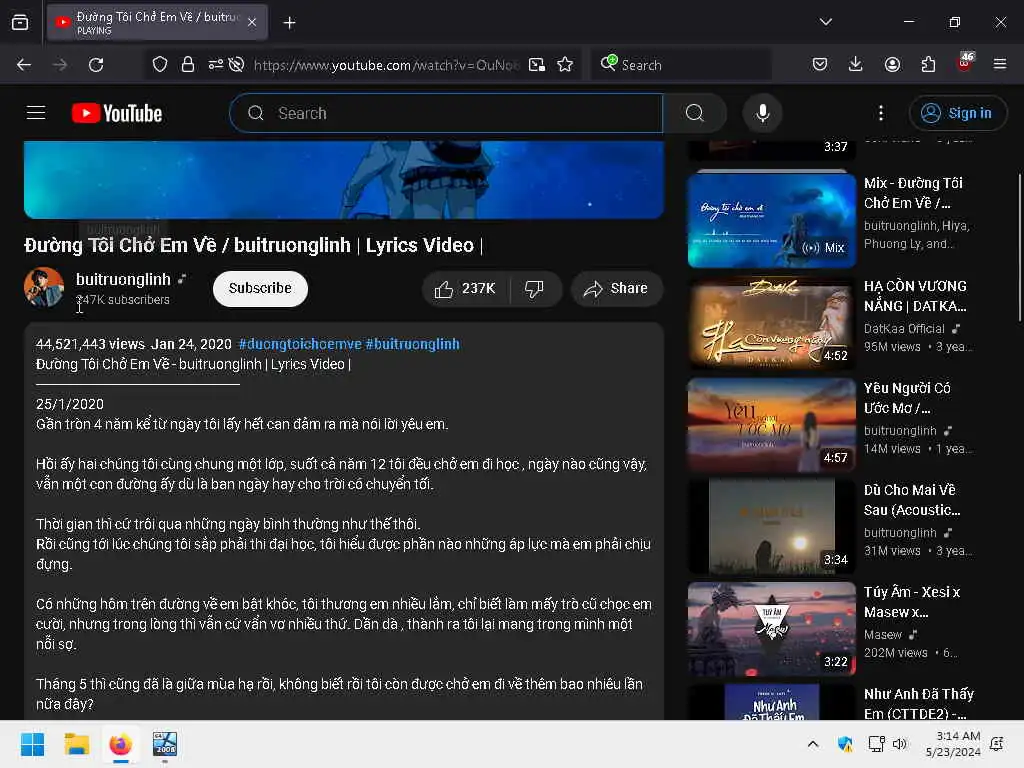The height and width of the screenshot is (768, 1024).
Task: Bookmark this page with star icon
Action: pyautogui.click(x=565, y=64)
